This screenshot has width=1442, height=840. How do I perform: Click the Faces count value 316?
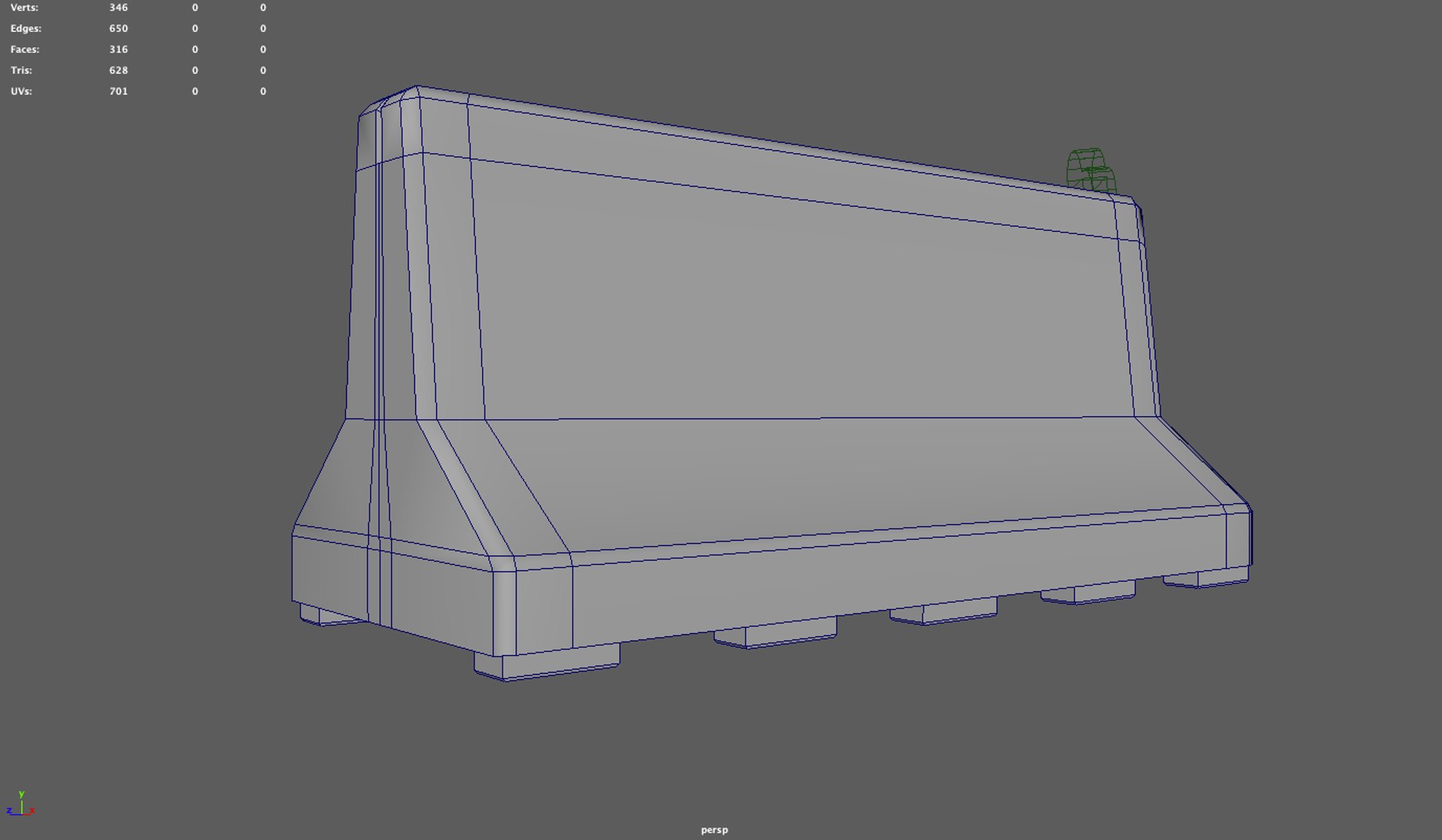118,49
